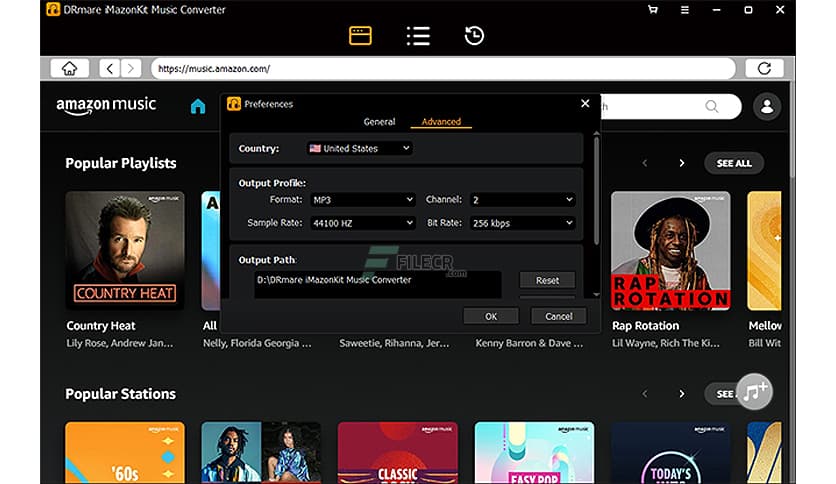Click the Rap Rotation title text

[646, 326]
